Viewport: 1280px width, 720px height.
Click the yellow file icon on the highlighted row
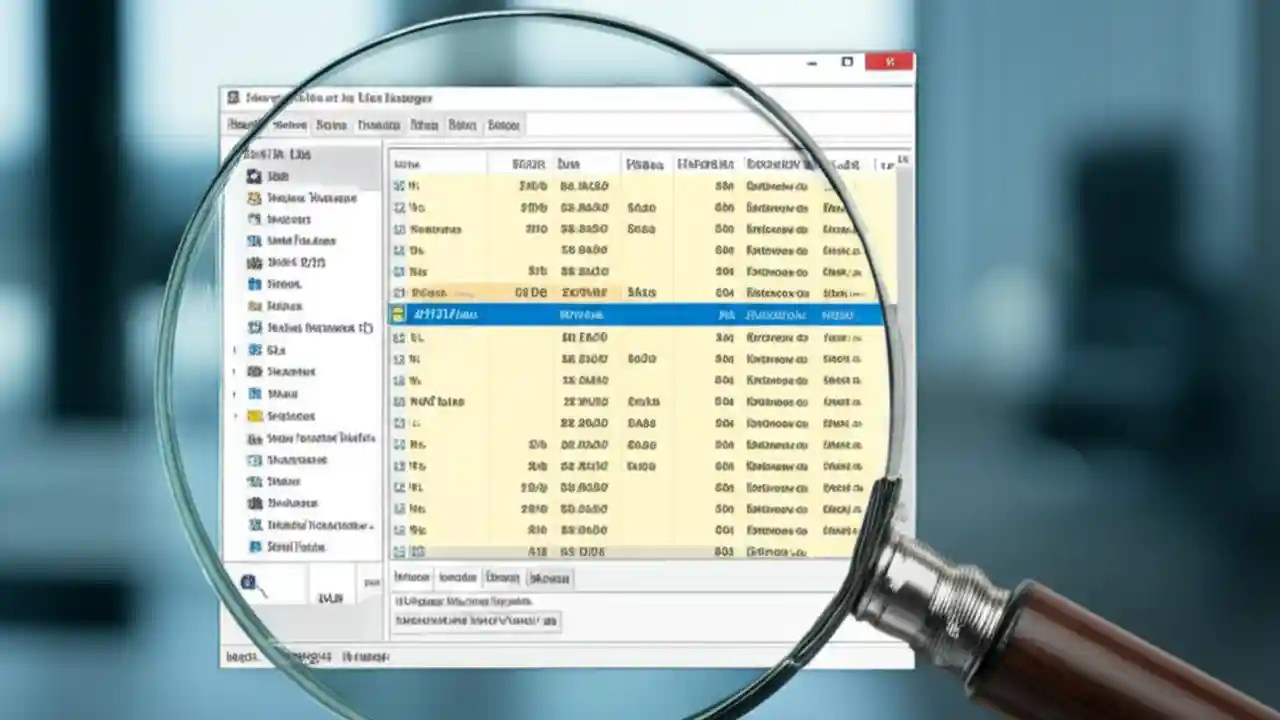(x=396, y=314)
